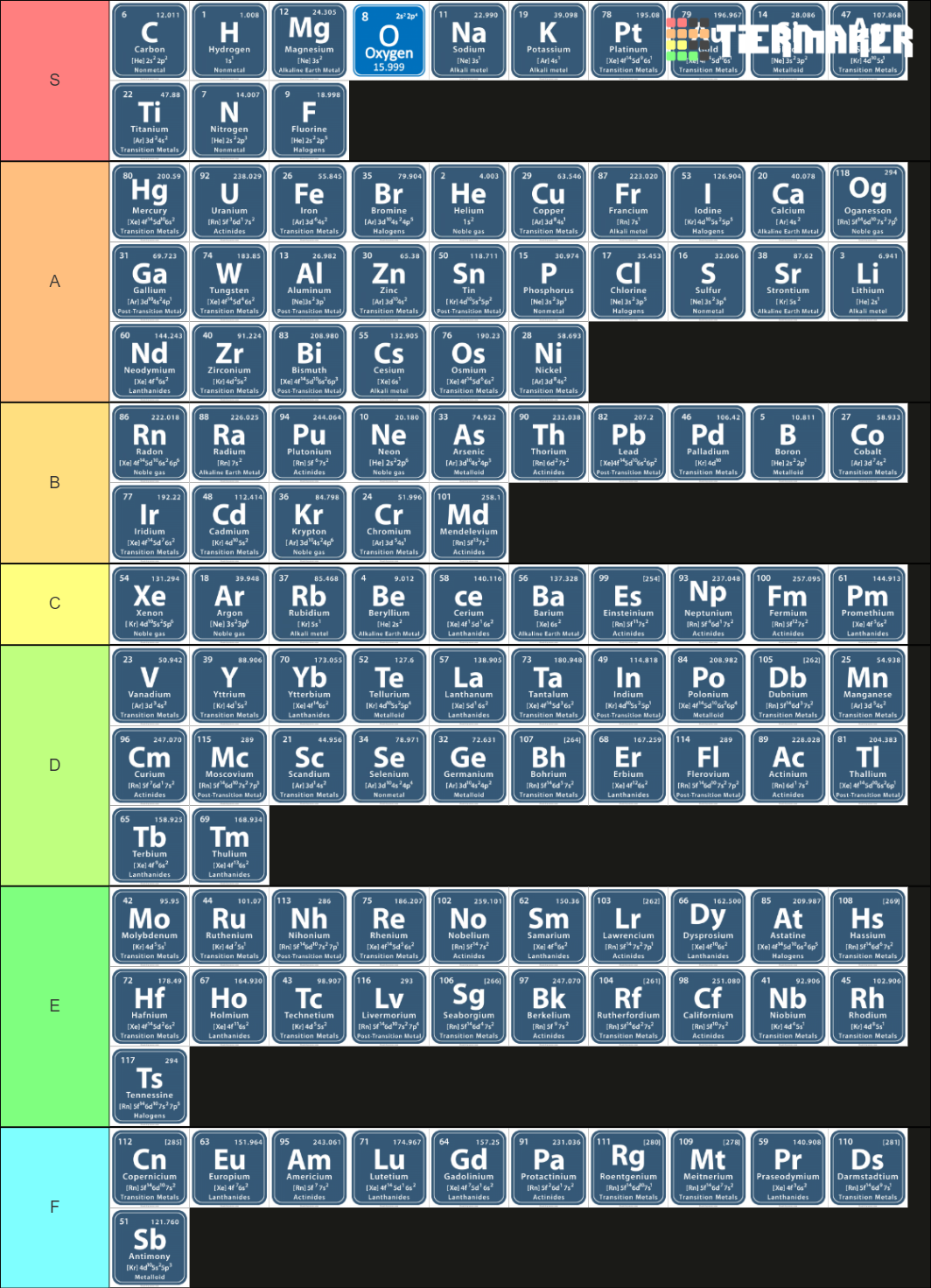Select the Gold tile behind the logo
Viewport: 931px width, 1288px height.
[707, 39]
